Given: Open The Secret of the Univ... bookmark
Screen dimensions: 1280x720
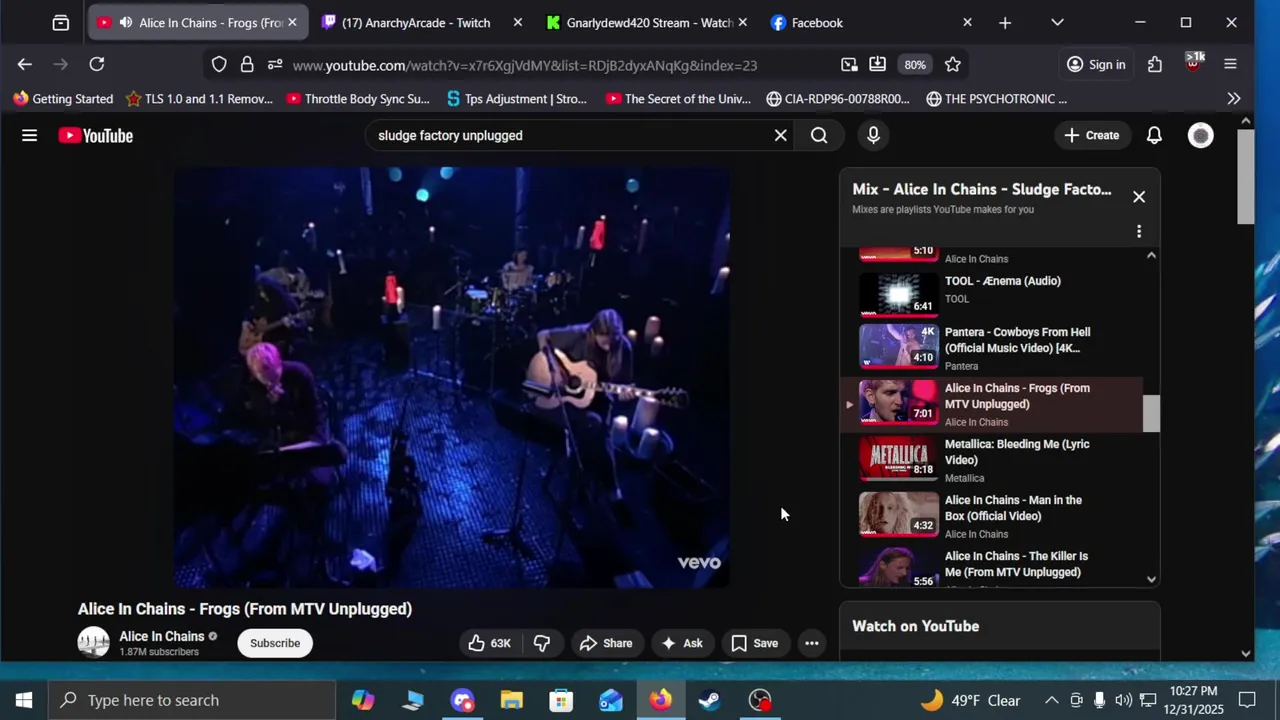Looking at the screenshot, I should point(677,98).
